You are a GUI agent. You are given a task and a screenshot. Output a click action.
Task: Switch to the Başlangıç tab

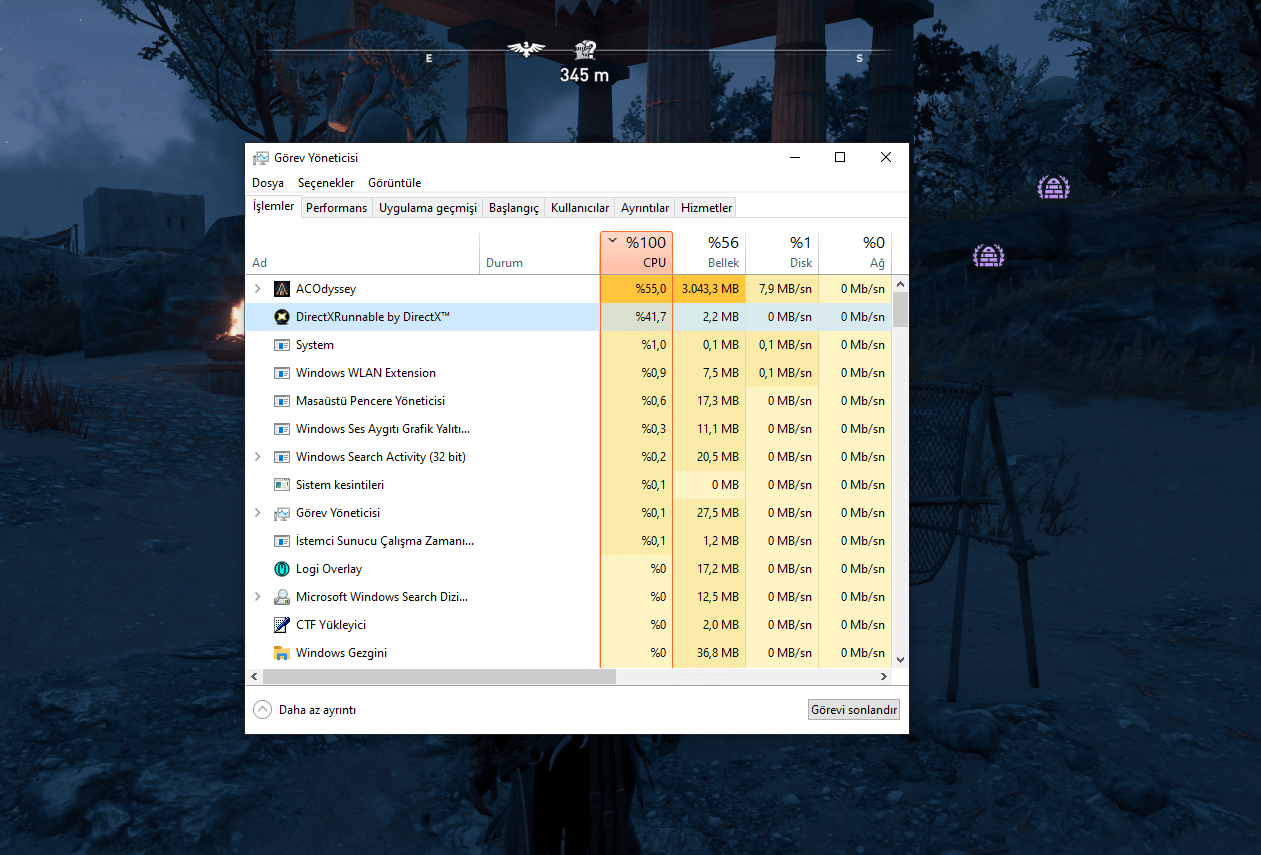(x=514, y=208)
